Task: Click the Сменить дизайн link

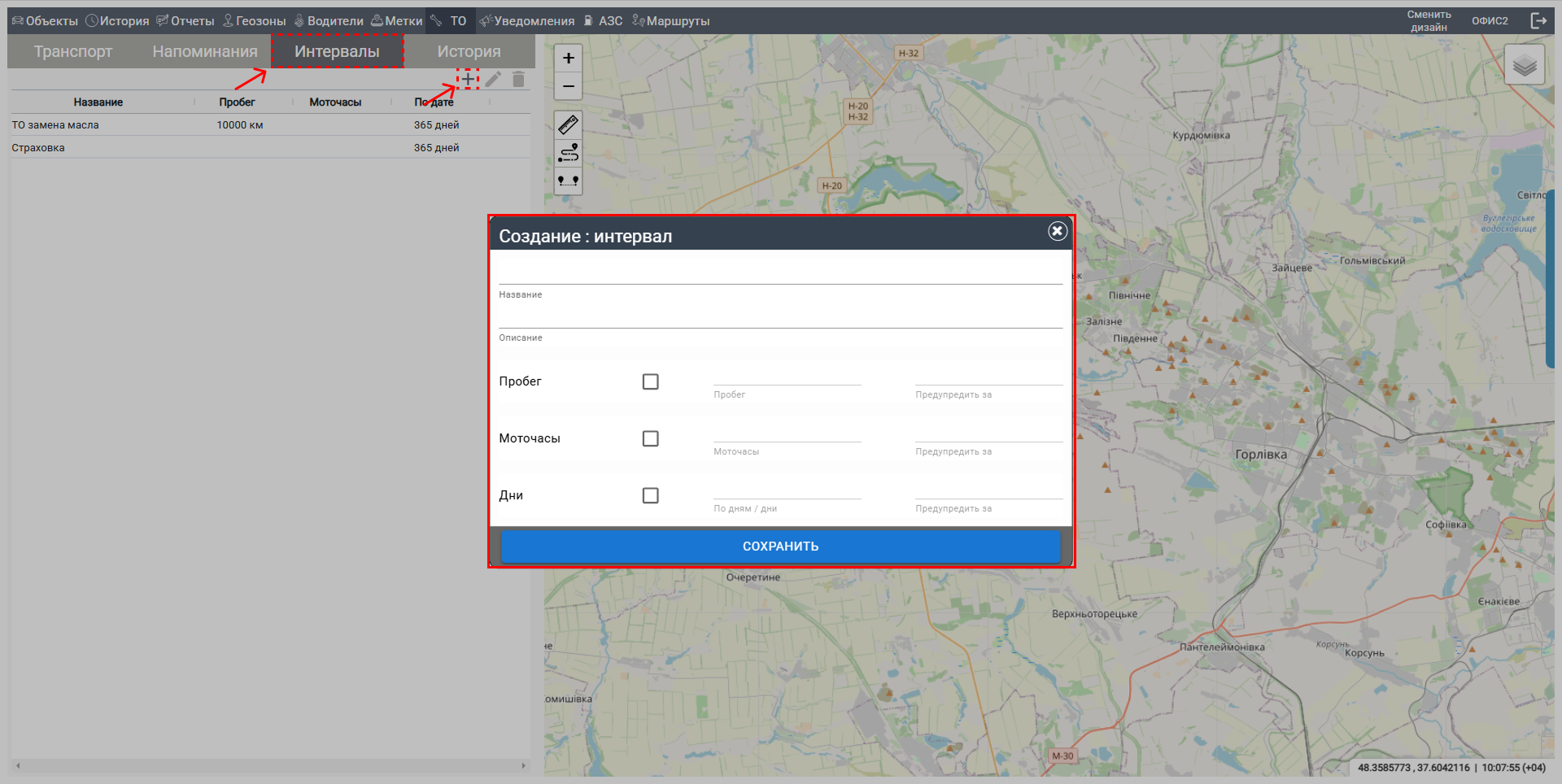Action: click(1429, 21)
